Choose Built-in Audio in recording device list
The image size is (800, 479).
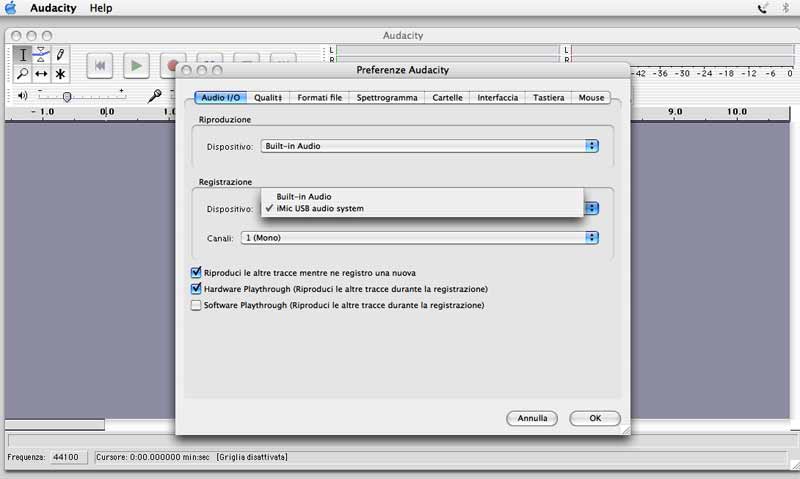coord(421,196)
